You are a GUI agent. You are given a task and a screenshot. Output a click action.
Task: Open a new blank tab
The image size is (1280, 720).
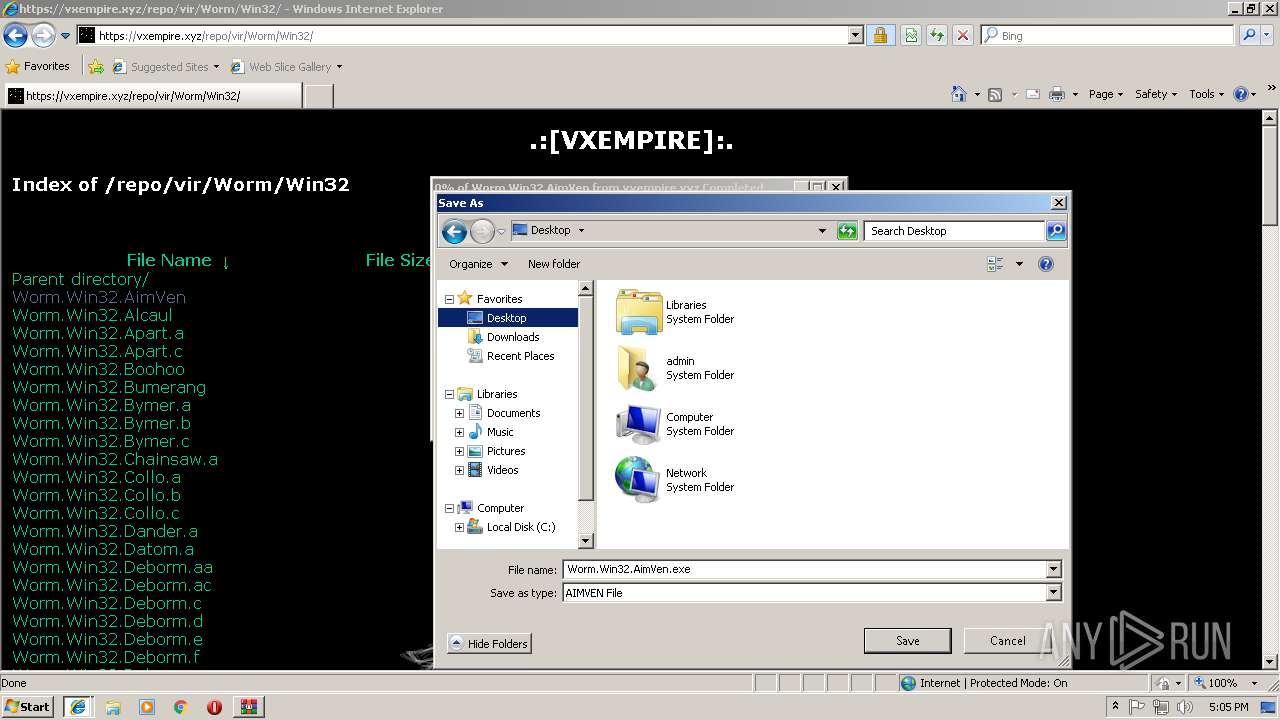[318, 96]
